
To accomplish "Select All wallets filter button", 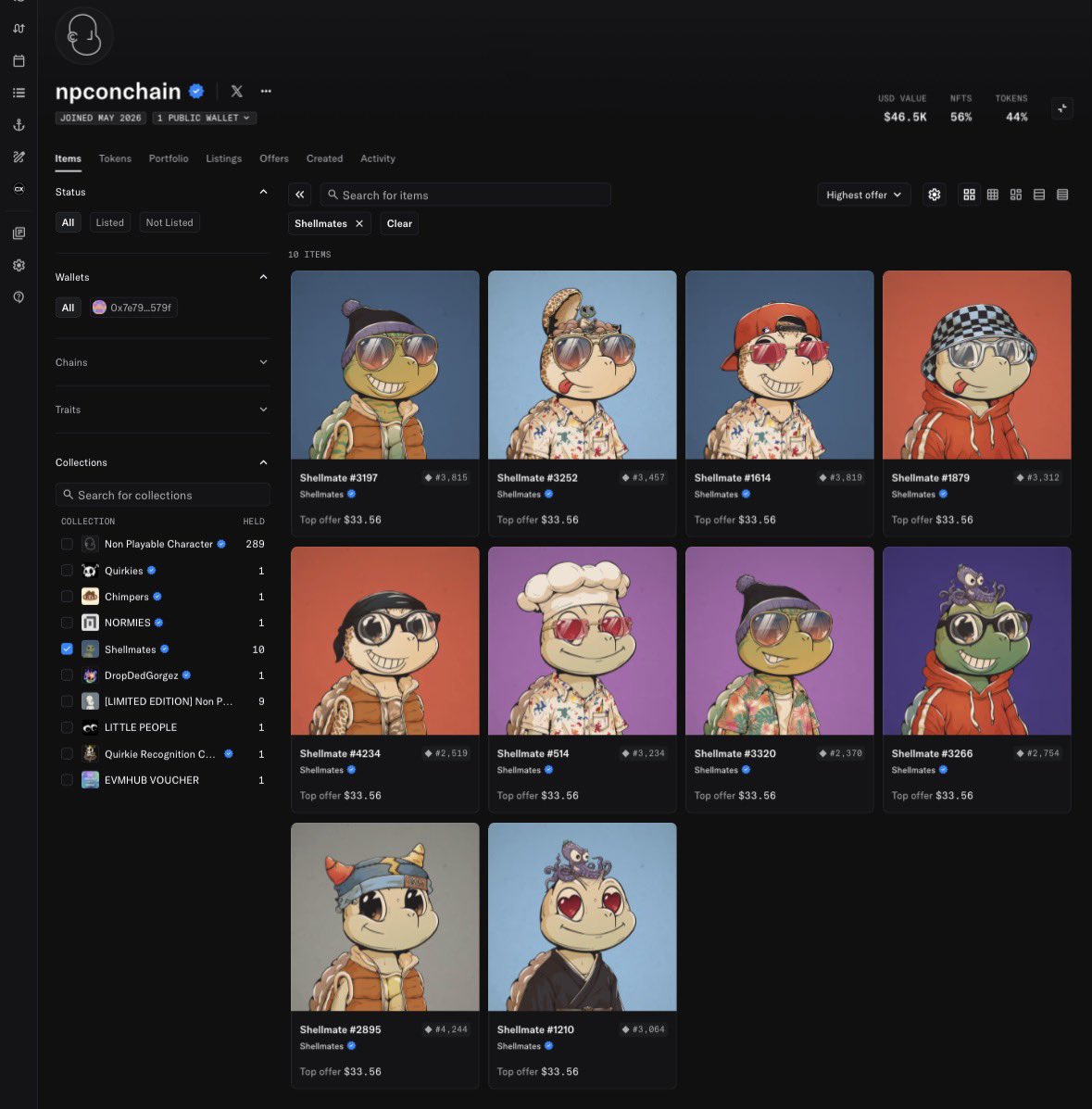I will coord(68,308).
